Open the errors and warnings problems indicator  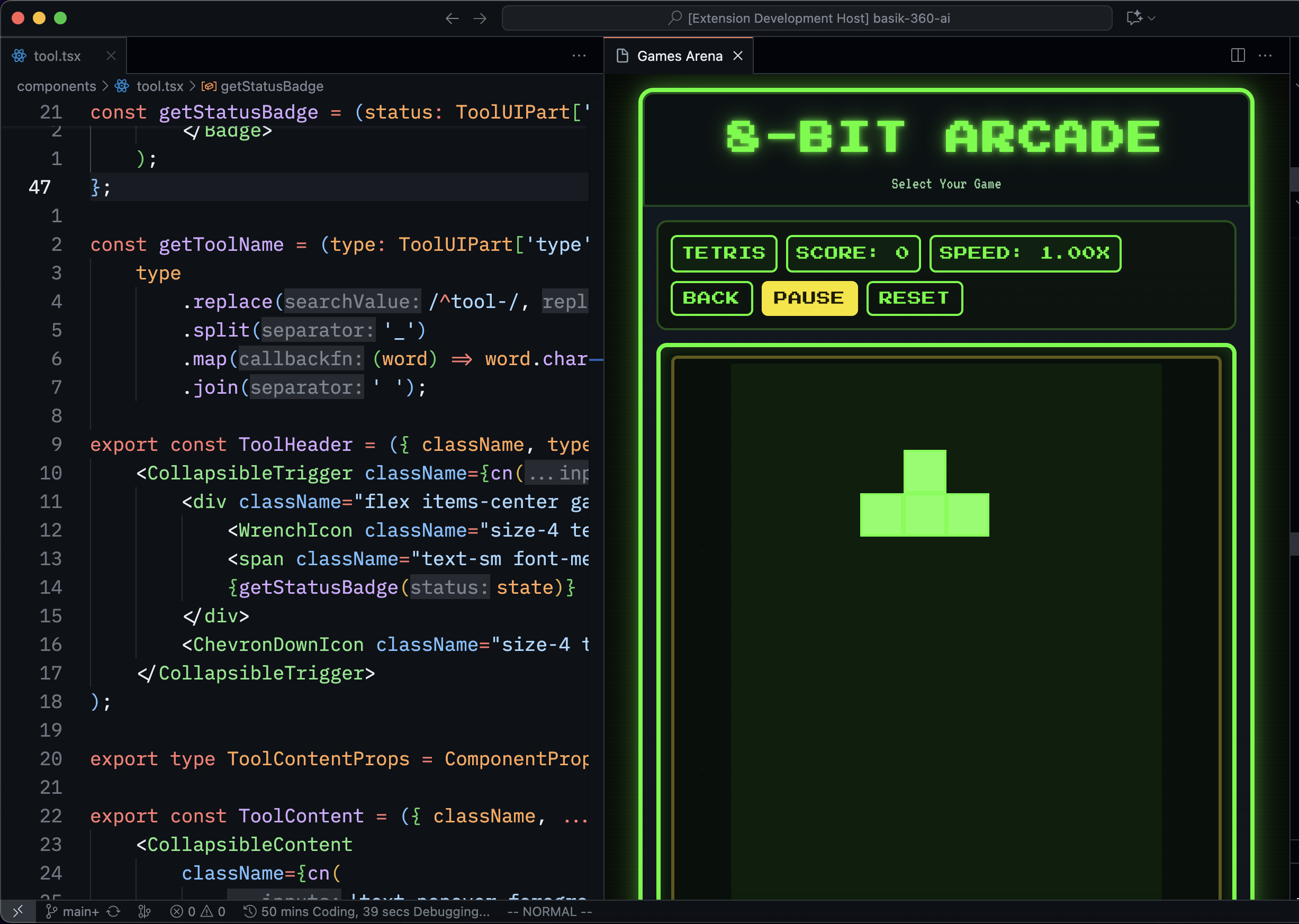pyautogui.click(x=197, y=911)
